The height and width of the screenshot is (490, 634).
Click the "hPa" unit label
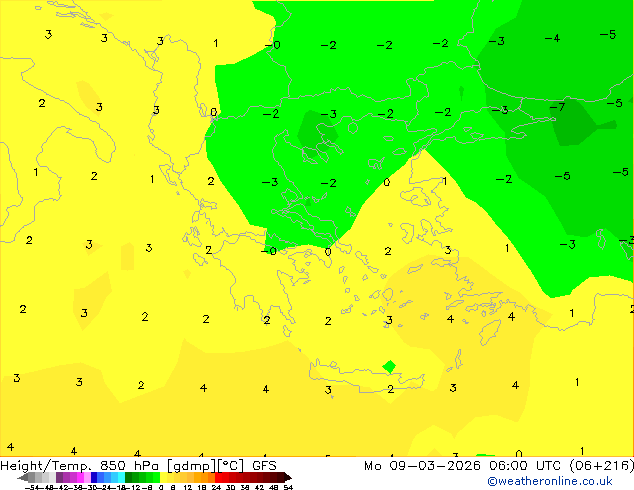[x=146, y=466]
